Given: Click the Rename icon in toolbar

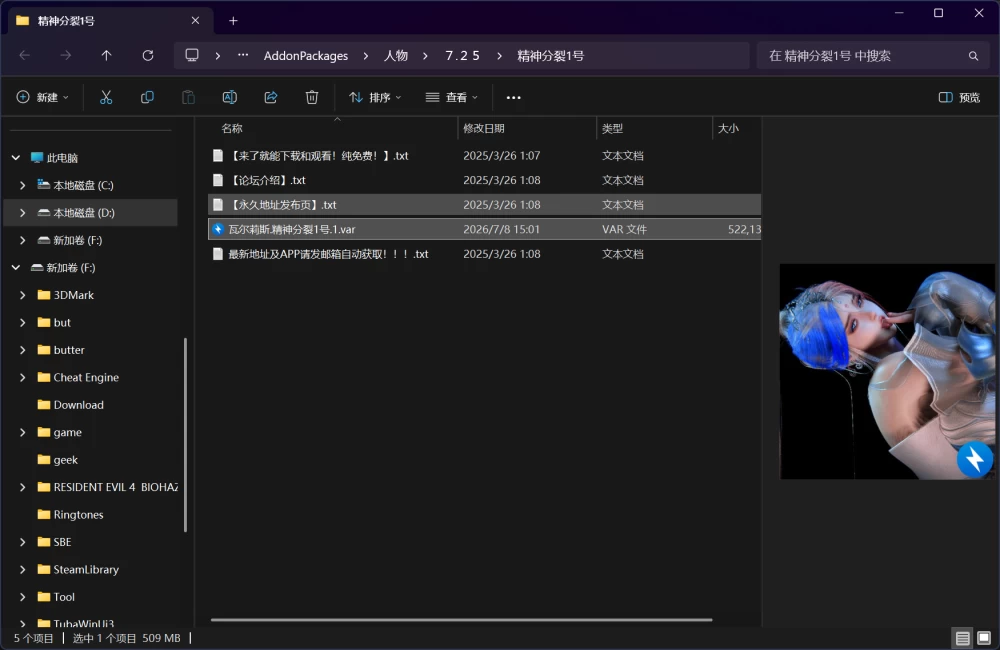Looking at the screenshot, I should point(230,97).
